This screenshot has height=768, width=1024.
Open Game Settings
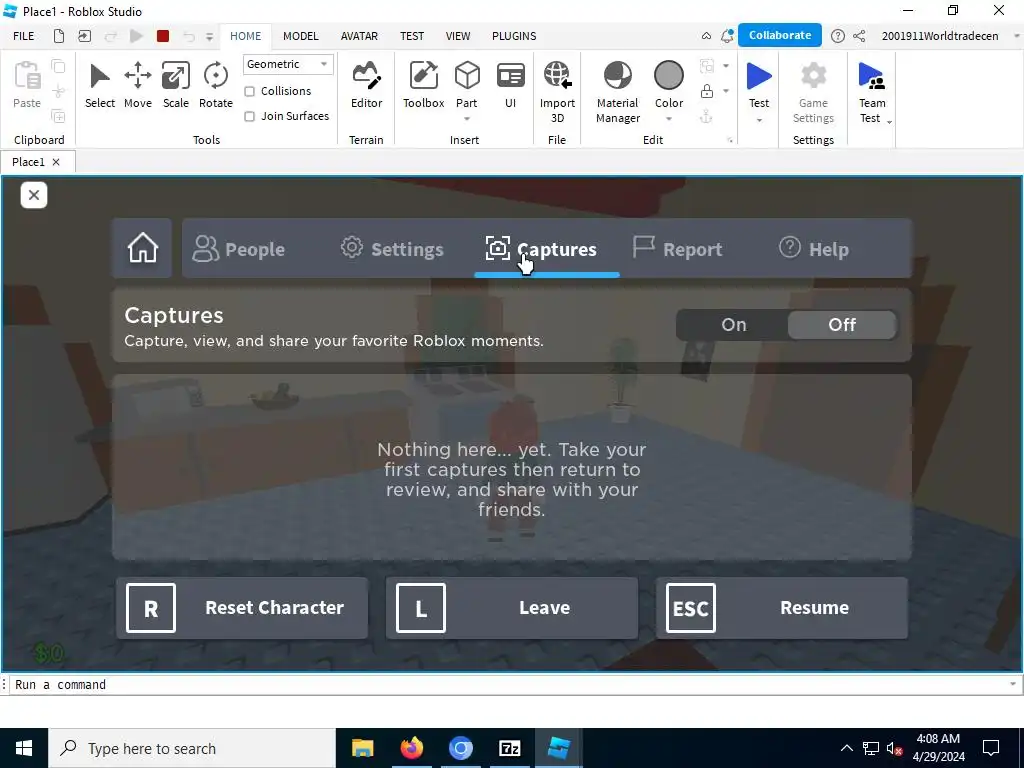(813, 91)
